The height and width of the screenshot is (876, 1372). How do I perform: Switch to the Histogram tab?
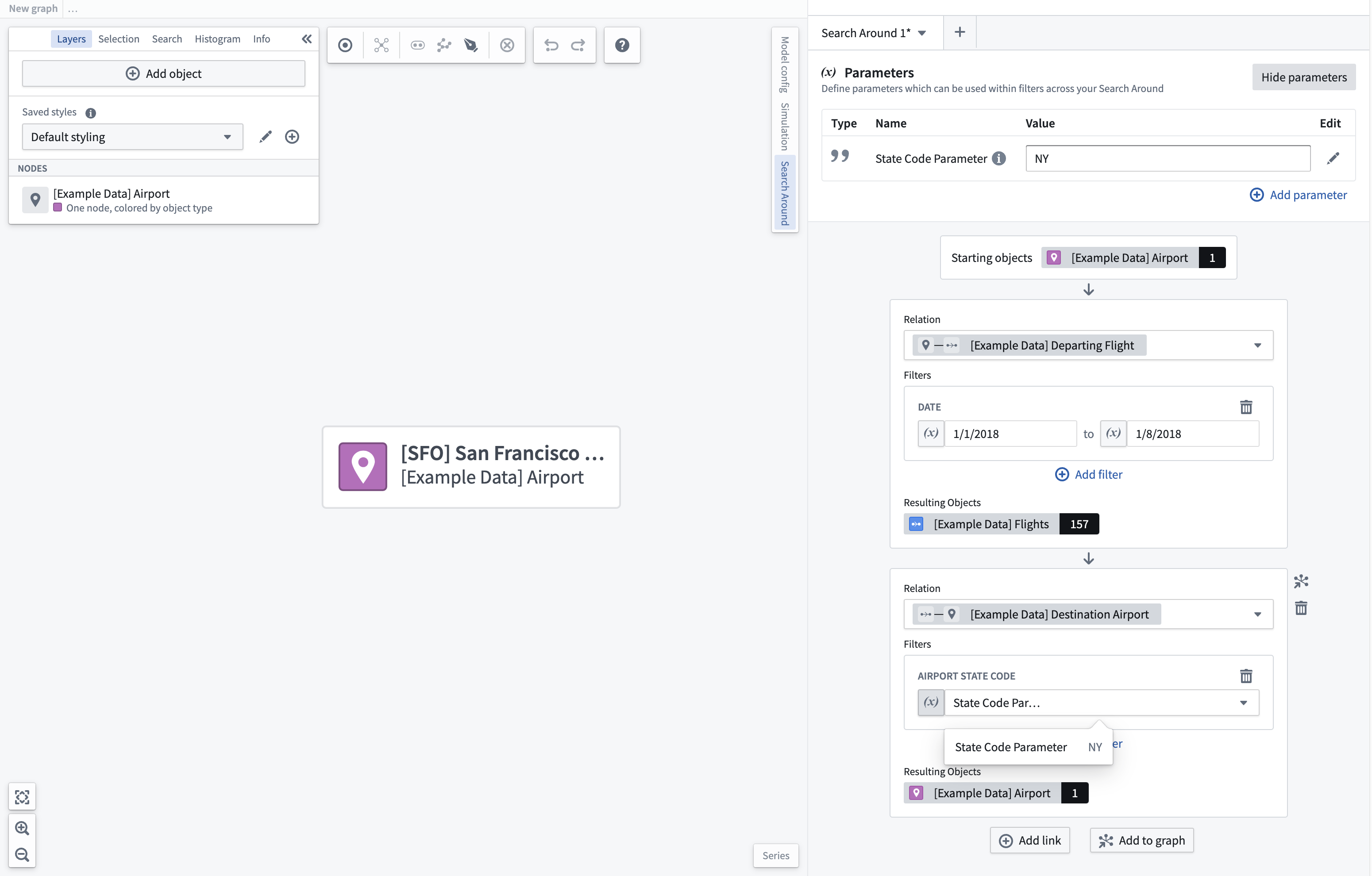217,39
